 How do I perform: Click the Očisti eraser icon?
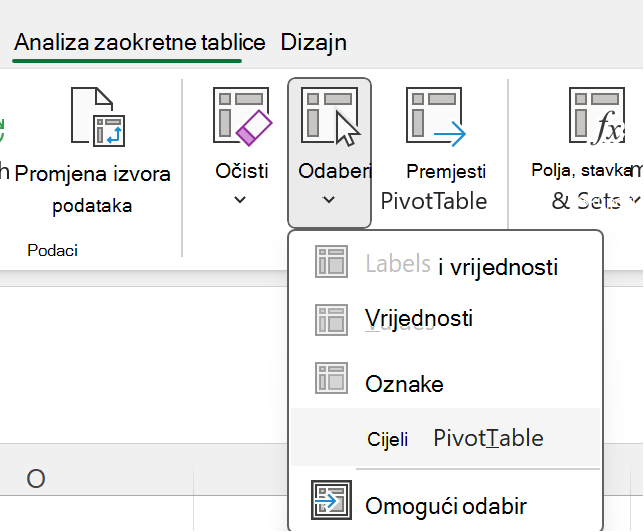click(x=242, y=117)
